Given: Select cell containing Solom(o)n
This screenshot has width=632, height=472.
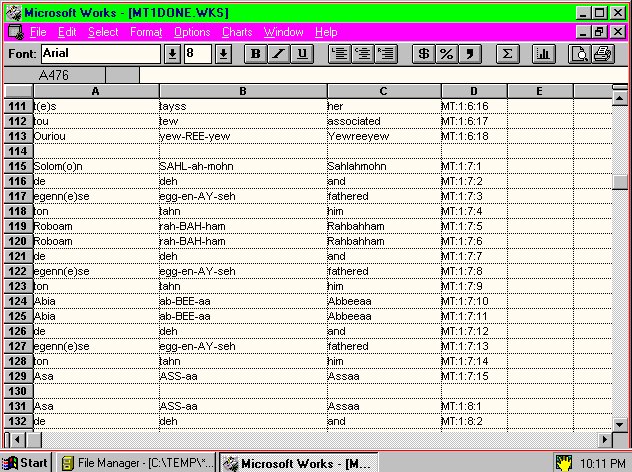Looking at the screenshot, I should point(96,166).
